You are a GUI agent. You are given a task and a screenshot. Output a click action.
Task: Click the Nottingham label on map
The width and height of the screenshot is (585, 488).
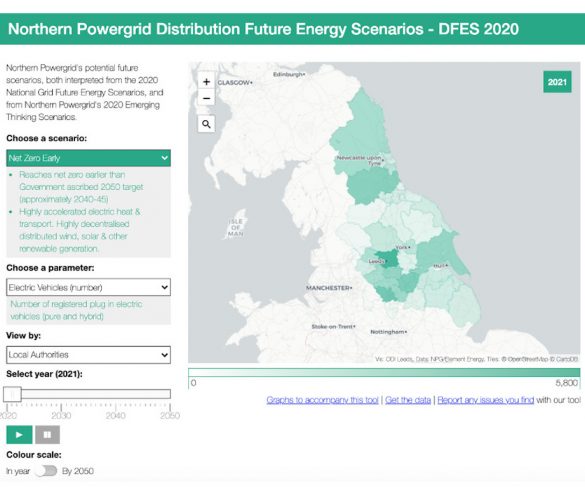[x=388, y=332]
